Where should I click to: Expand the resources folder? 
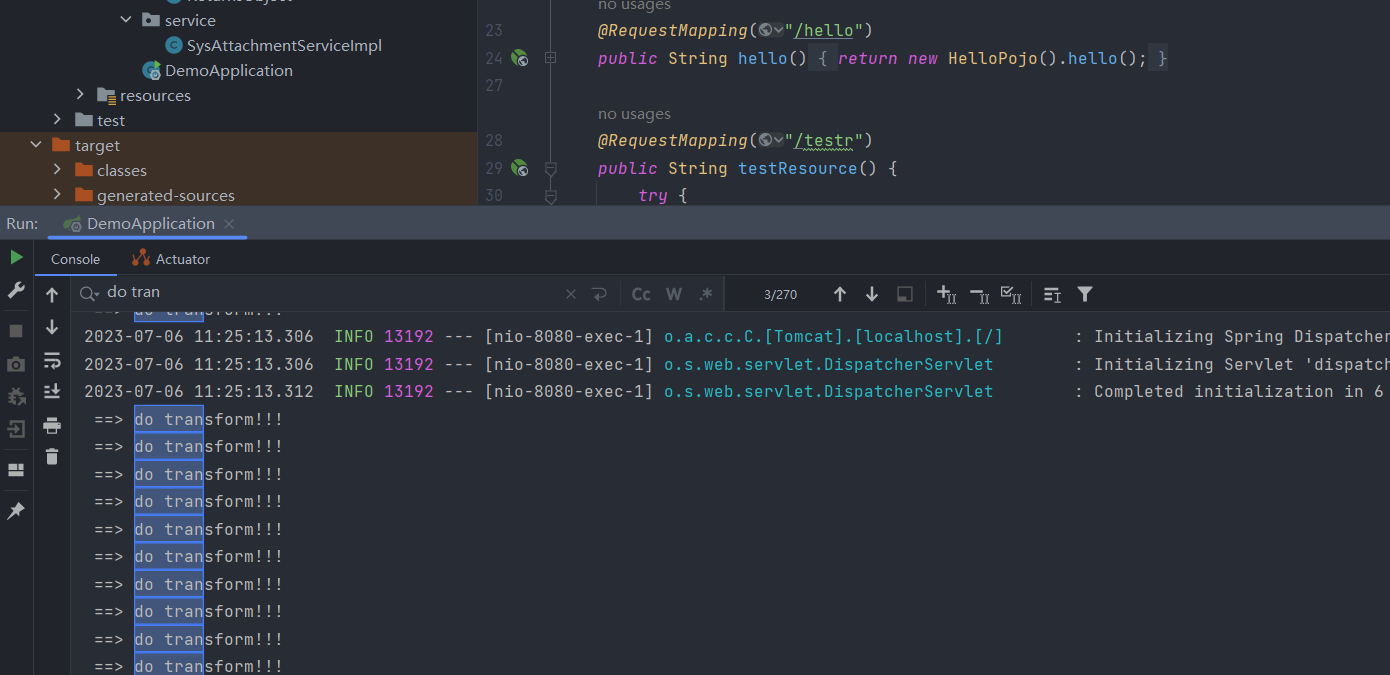[x=80, y=95]
